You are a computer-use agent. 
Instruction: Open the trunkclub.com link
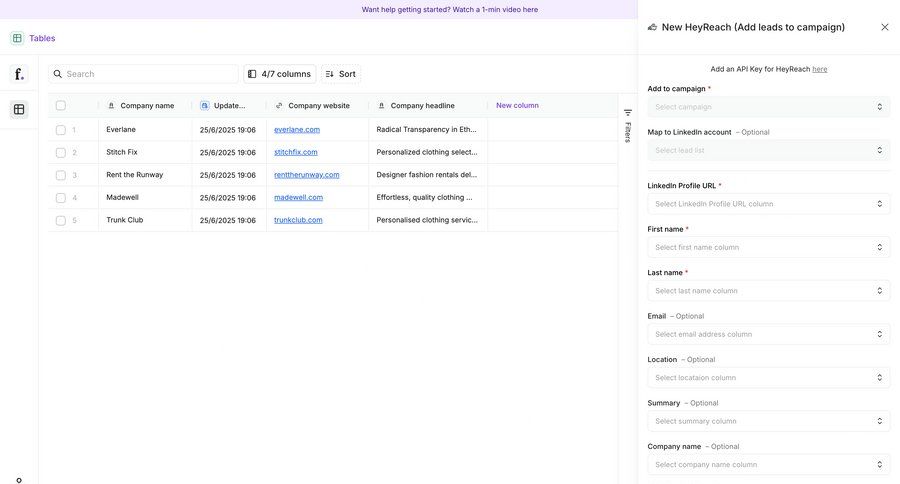click(298, 220)
